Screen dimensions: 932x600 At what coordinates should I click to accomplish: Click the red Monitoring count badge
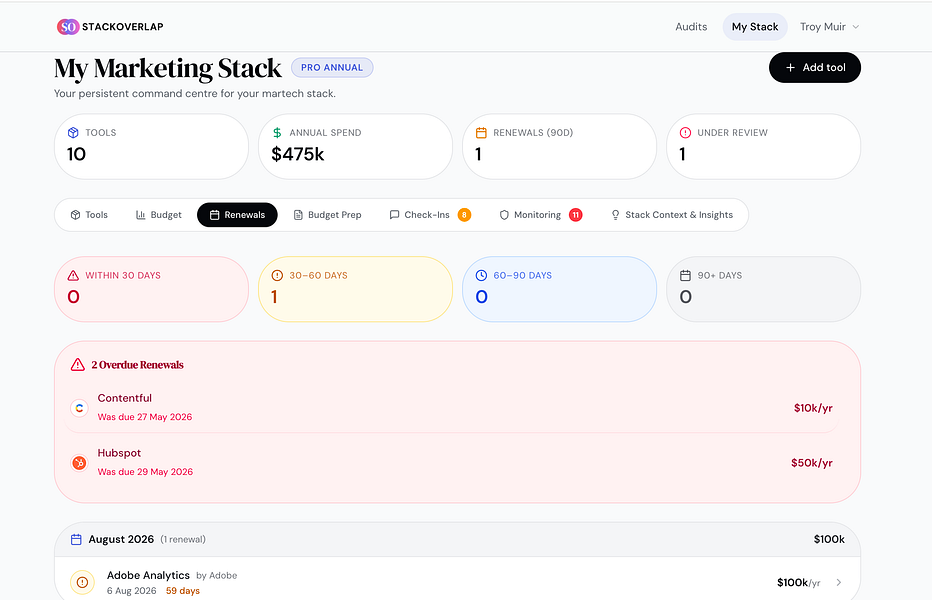575,215
